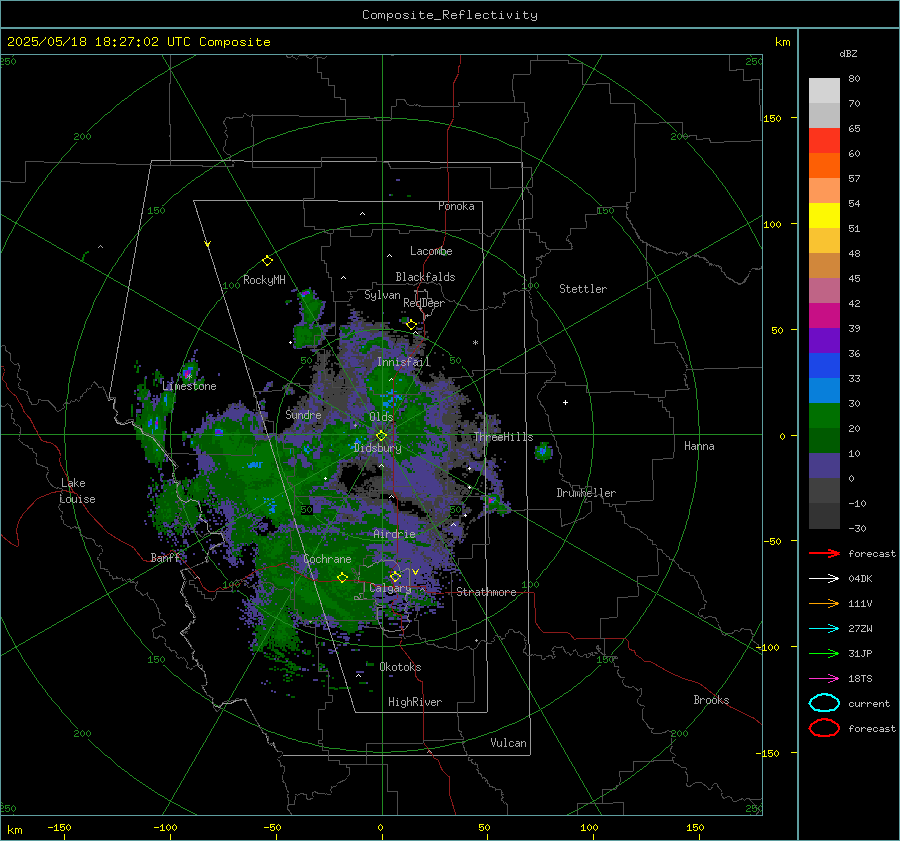This screenshot has height=841, width=900.
Task: Click the Brooks label
Action: click(x=711, y=700)
